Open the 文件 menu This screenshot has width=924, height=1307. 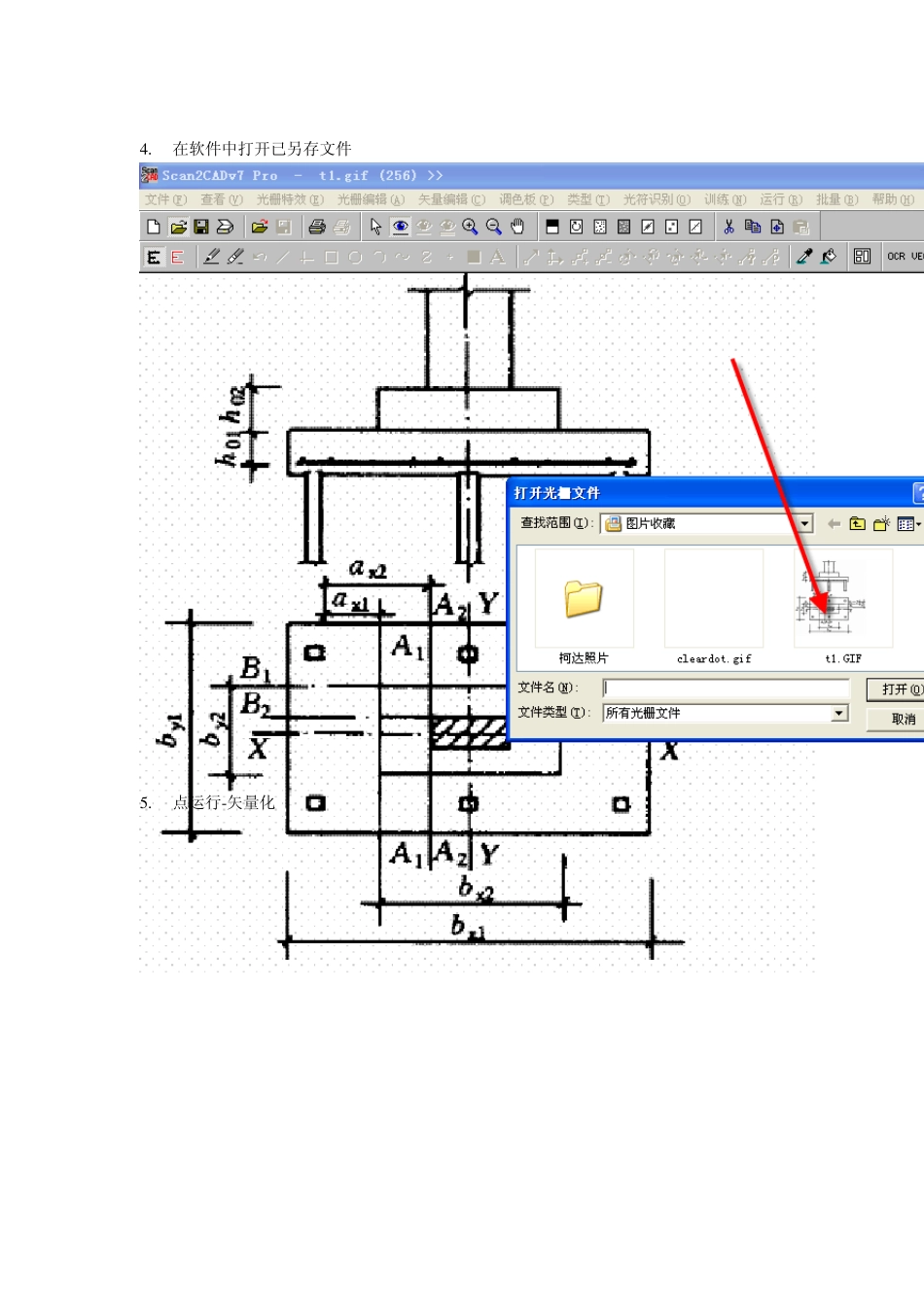pyautogui.click(x=165, y=199)
